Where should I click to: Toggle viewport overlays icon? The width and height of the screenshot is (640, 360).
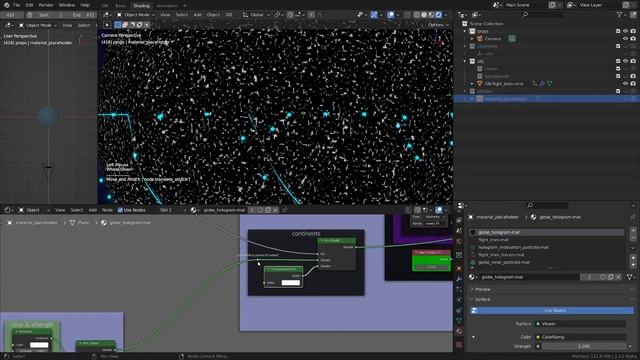[x=391, y=15]
